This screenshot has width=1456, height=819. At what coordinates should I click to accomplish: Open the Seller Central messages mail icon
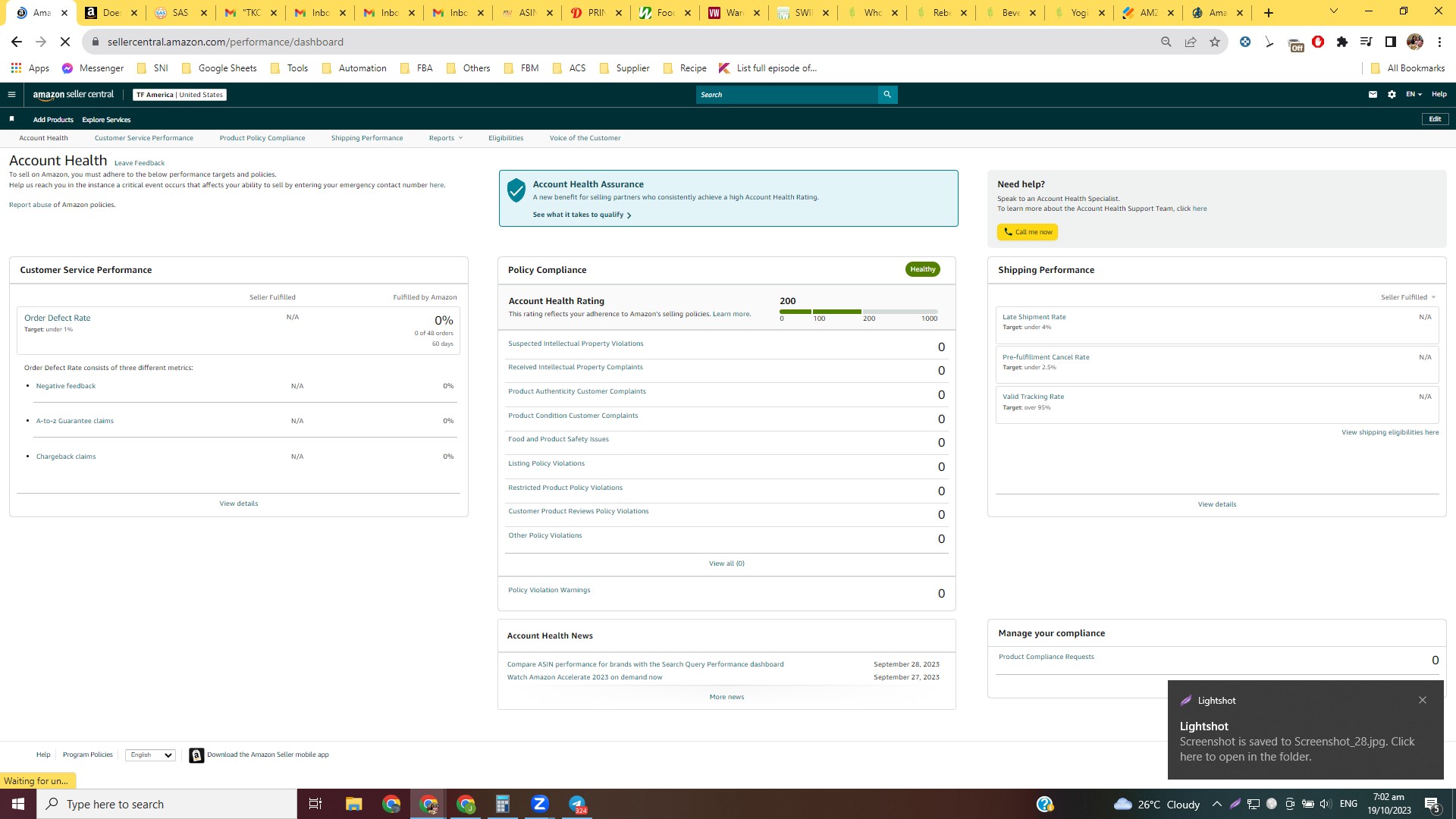pyautogui.click(x=1373, y=95)
